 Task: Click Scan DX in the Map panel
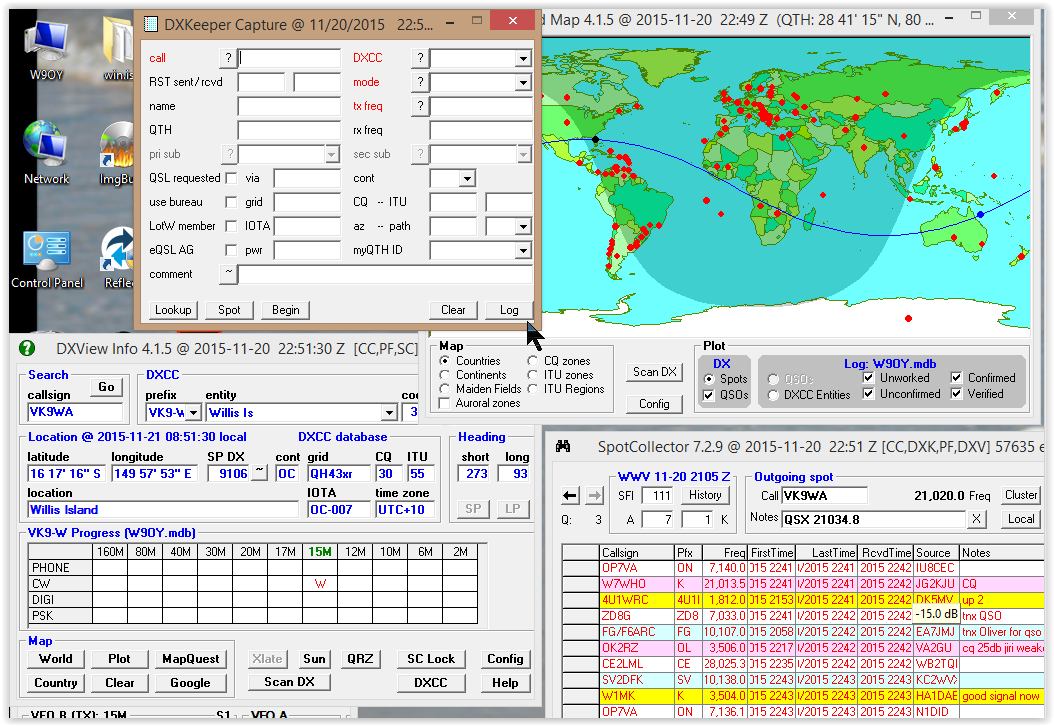pyautogui.click(x=655, y=372)
